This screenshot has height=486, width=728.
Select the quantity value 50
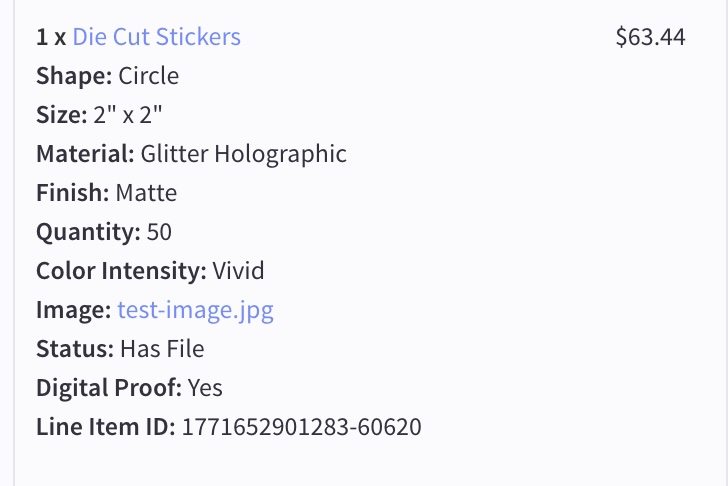point(159,232)
